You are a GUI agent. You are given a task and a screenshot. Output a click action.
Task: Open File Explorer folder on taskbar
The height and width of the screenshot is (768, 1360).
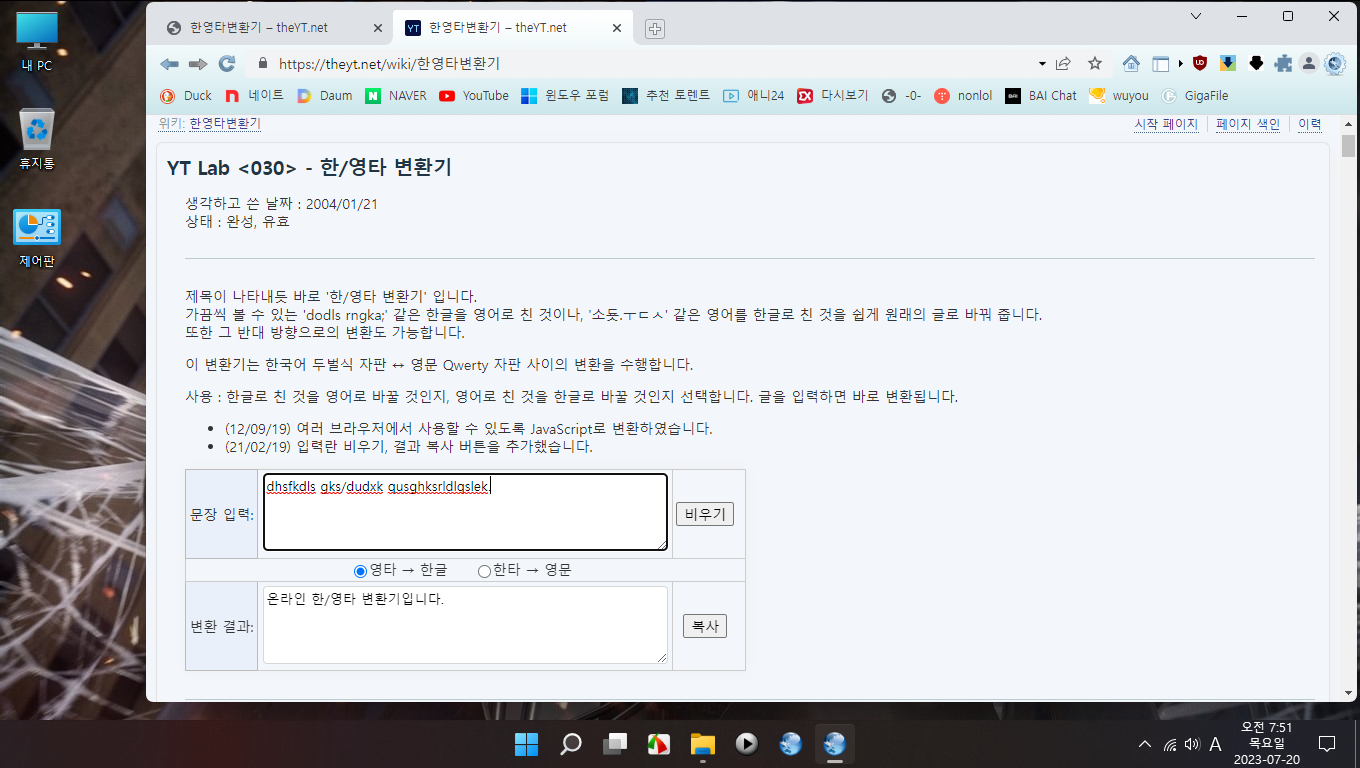tap(703, 744)
